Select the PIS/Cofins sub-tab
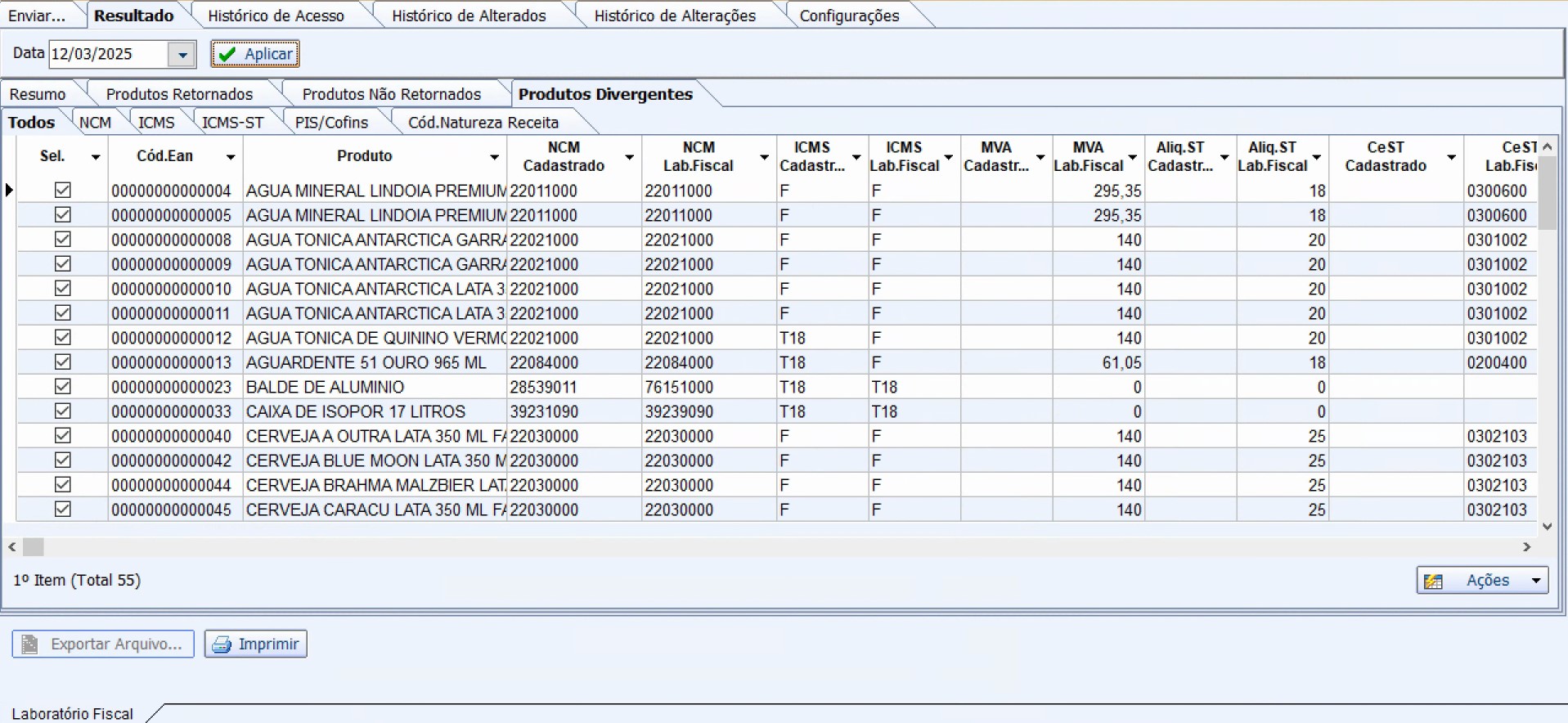 click(331, 123)
